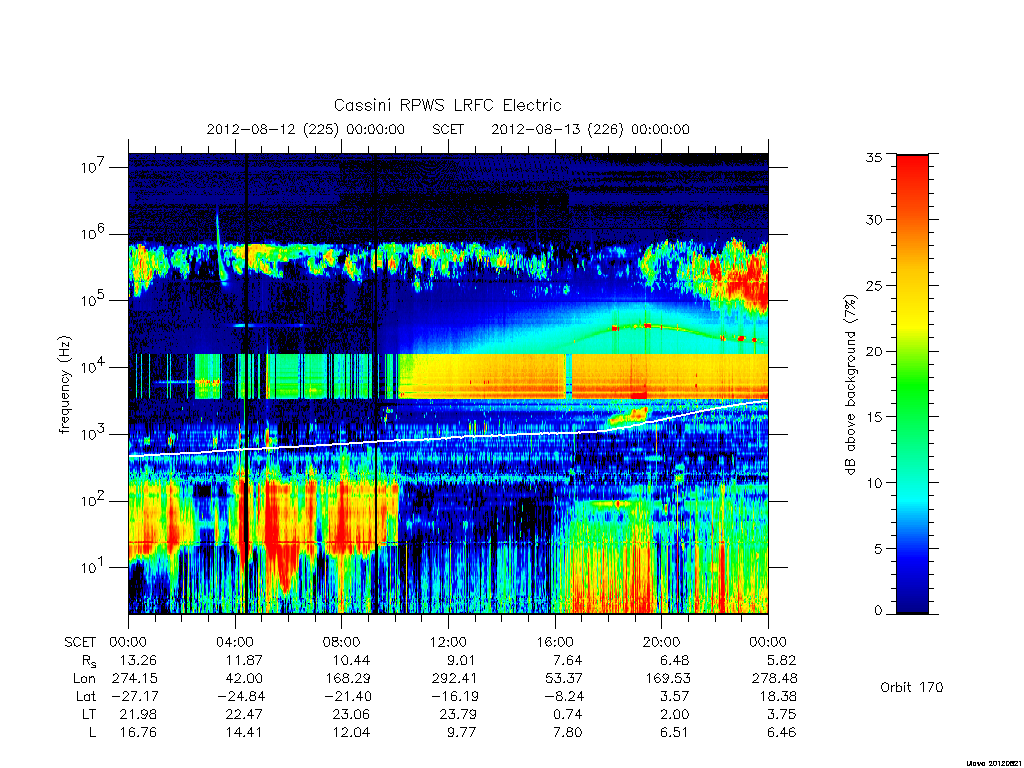Click the Lat value '-27.17'

click(133, 696)
